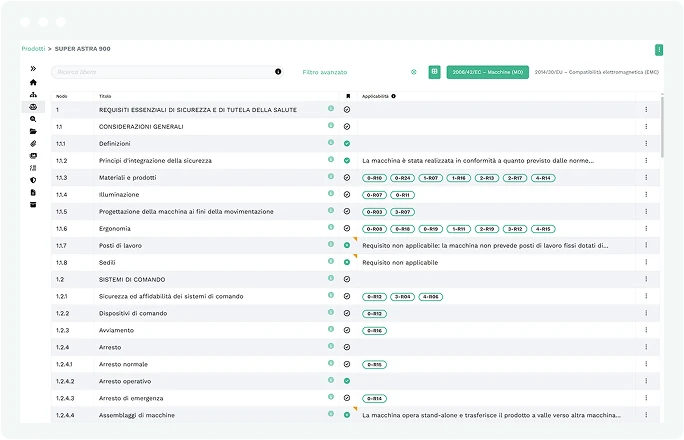Go back to the Prodotti breadcrumb
Screen dimensions: 684x440
point(33,49)
